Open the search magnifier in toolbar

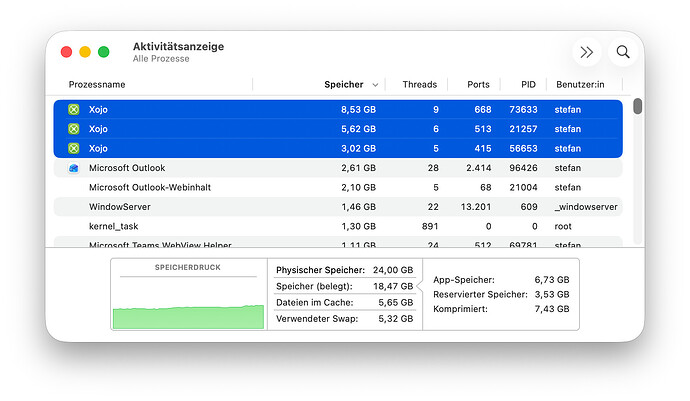coord(623,52)
